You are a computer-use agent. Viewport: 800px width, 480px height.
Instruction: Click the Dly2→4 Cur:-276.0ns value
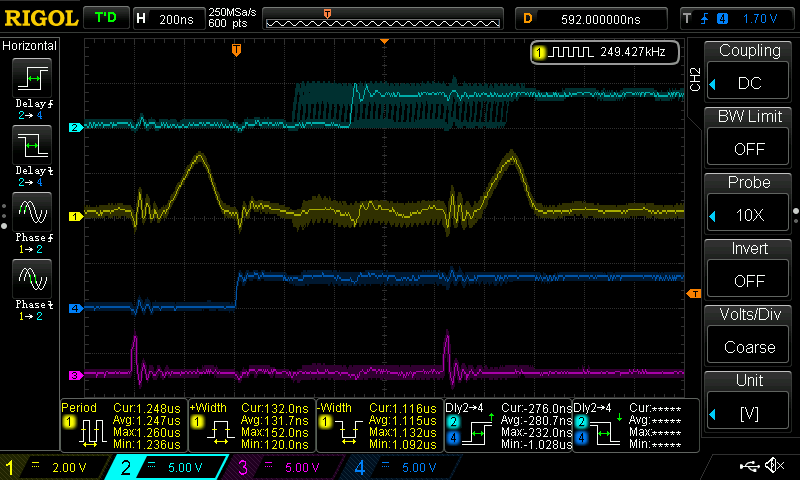pos(537,409)
